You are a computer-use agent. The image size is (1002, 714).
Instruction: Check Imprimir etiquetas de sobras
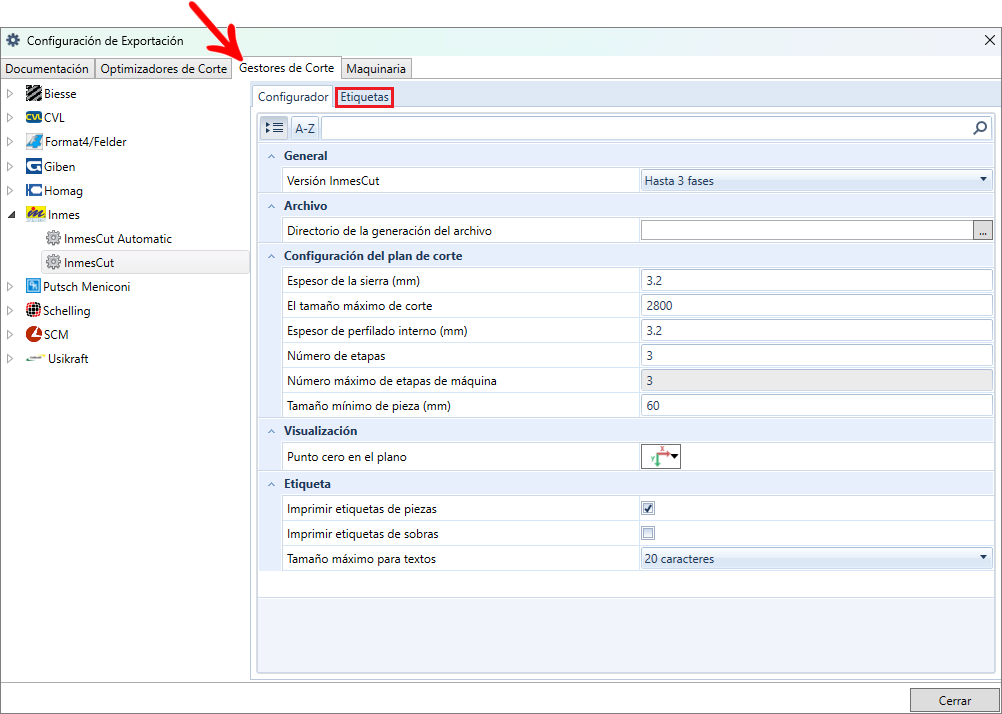[648, 533]
